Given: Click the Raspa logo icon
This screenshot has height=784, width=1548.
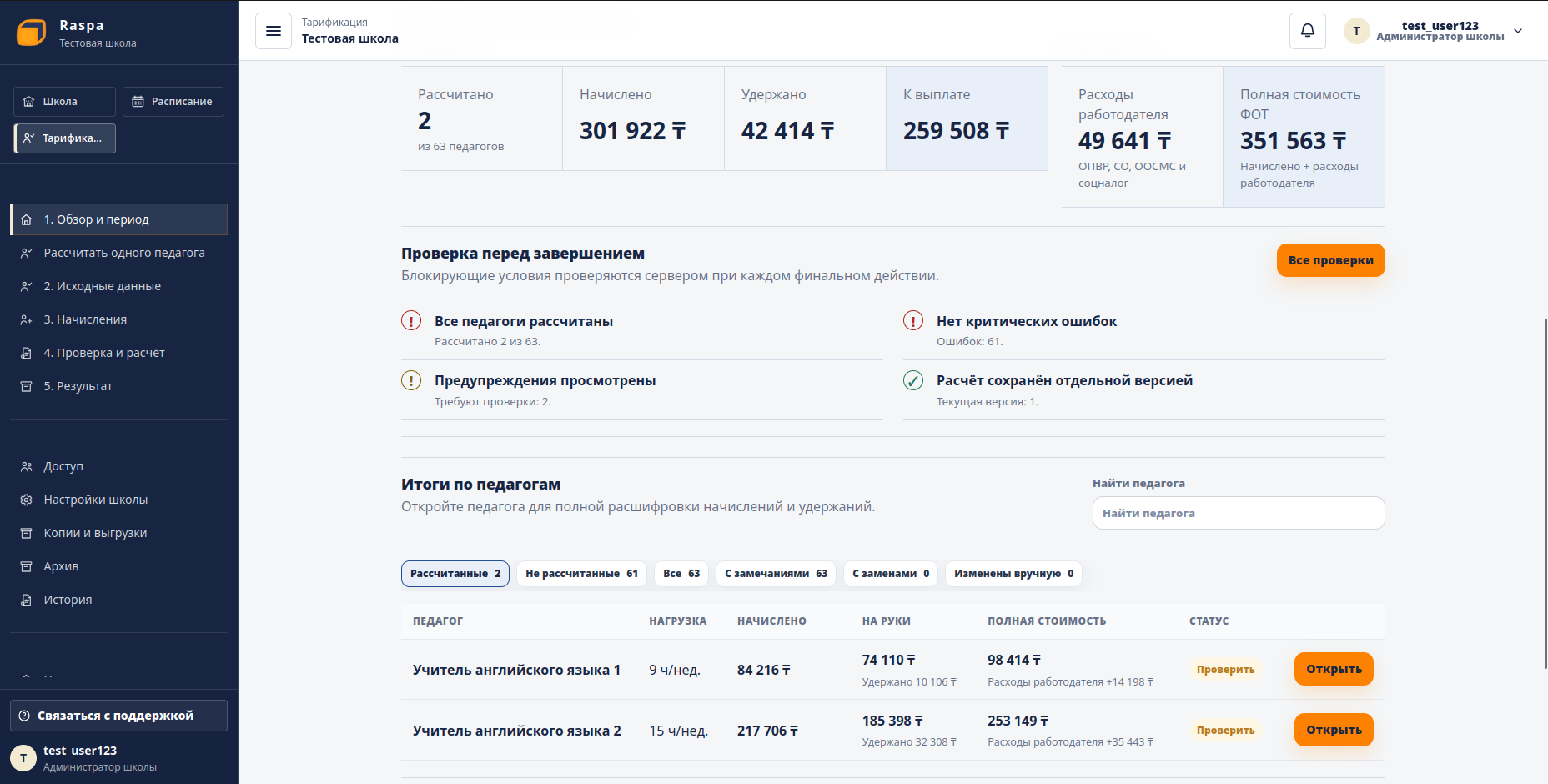Looking at the screenshot, I should [x=32, y=33].
